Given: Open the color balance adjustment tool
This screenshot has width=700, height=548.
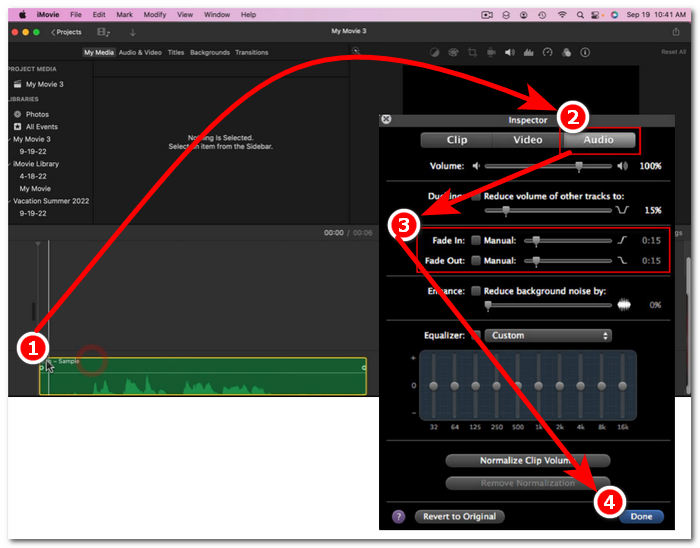Looking at the screenshot, I should (434, 53).
